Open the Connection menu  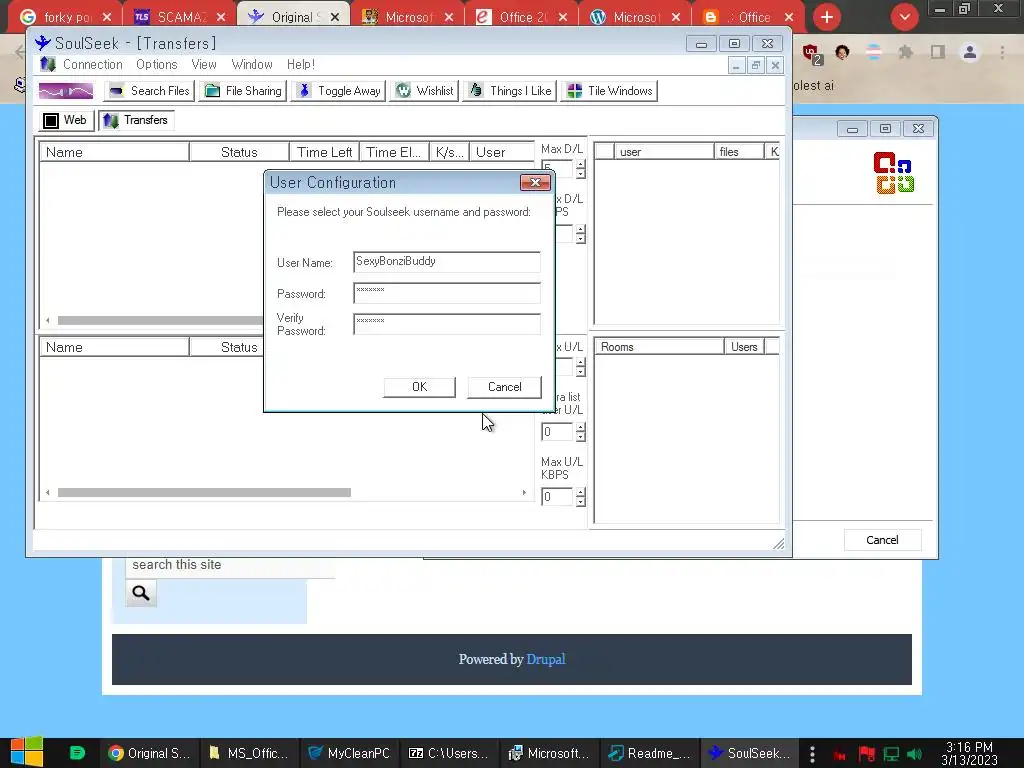tap(93, 65)
